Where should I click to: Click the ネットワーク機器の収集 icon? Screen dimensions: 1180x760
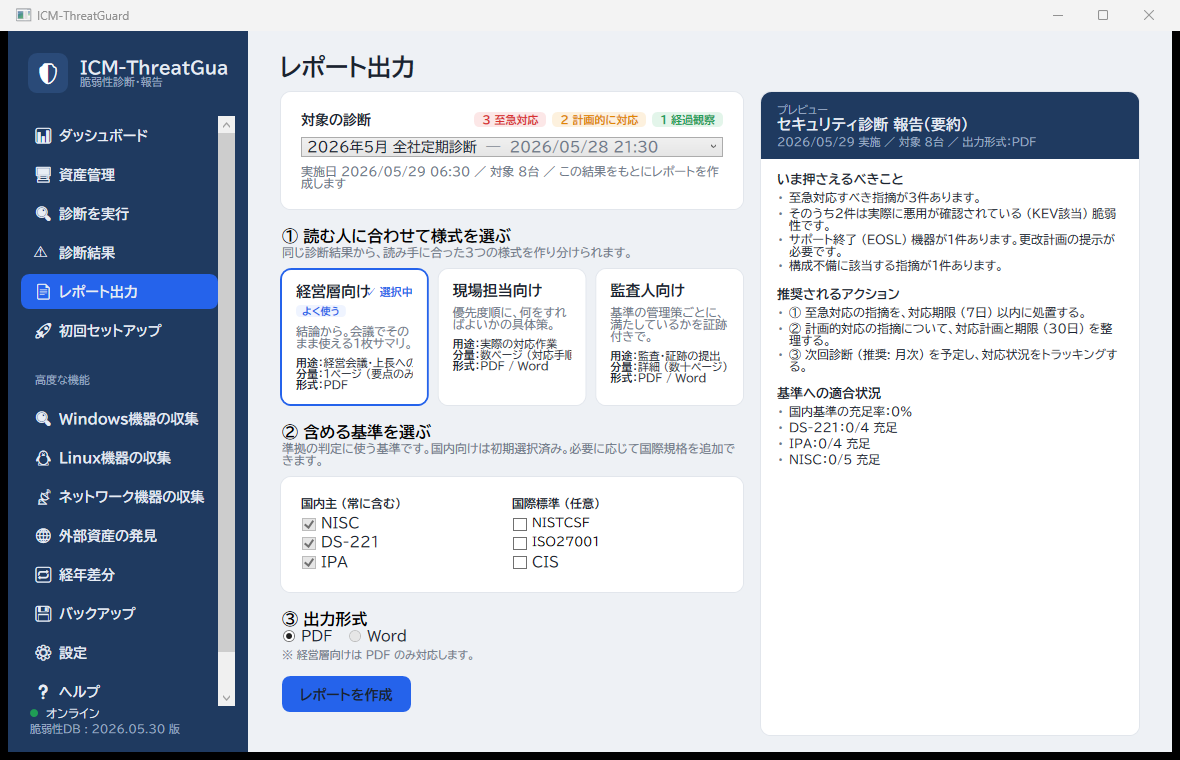pos(43,497)
